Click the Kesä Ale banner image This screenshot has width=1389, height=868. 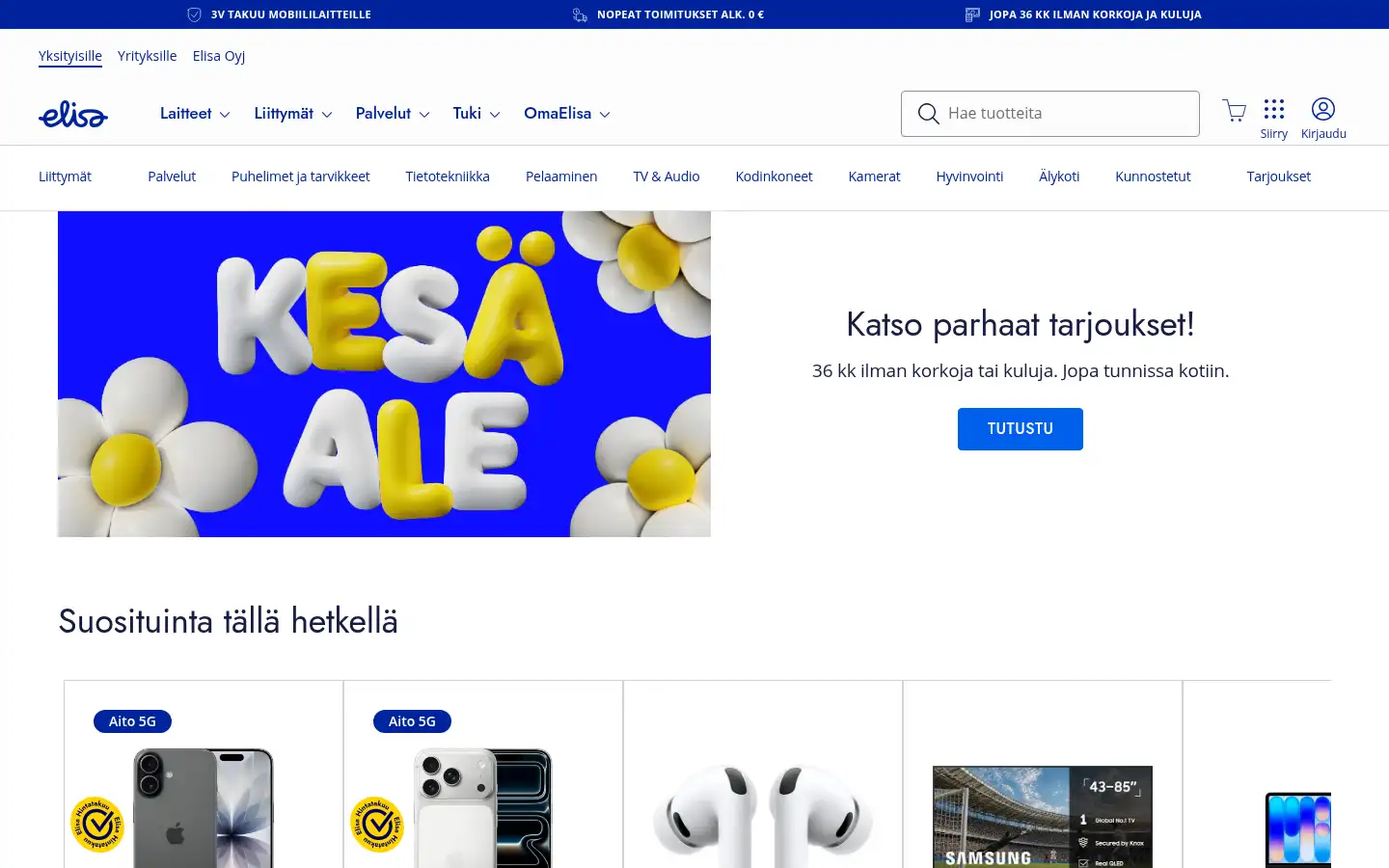point(384,374)
